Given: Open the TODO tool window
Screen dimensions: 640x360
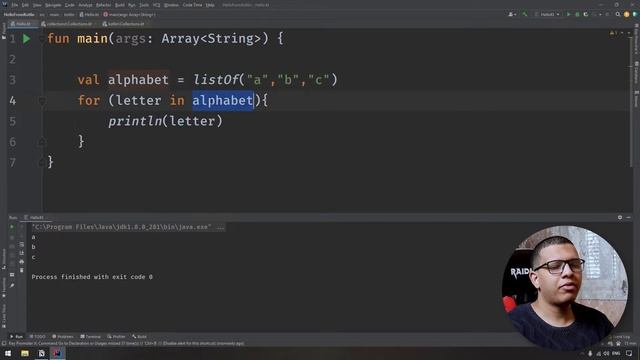Looking at the screenshot, I should click(38, 337).
